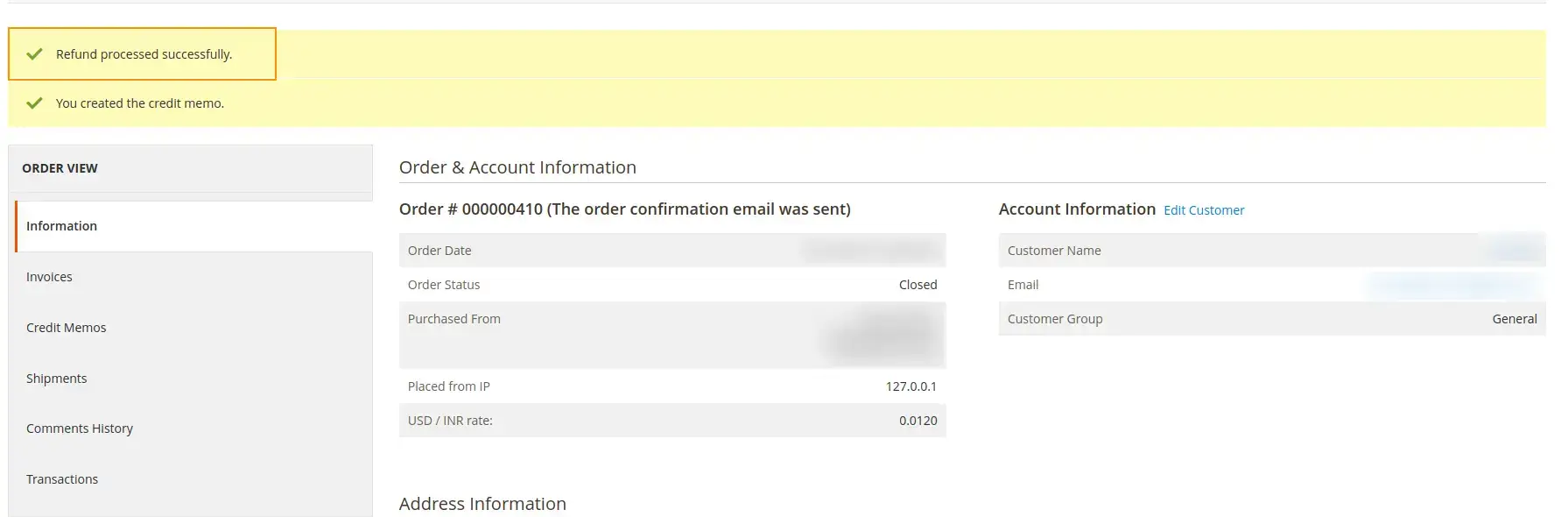Open the Shipments section

[56, 378]
